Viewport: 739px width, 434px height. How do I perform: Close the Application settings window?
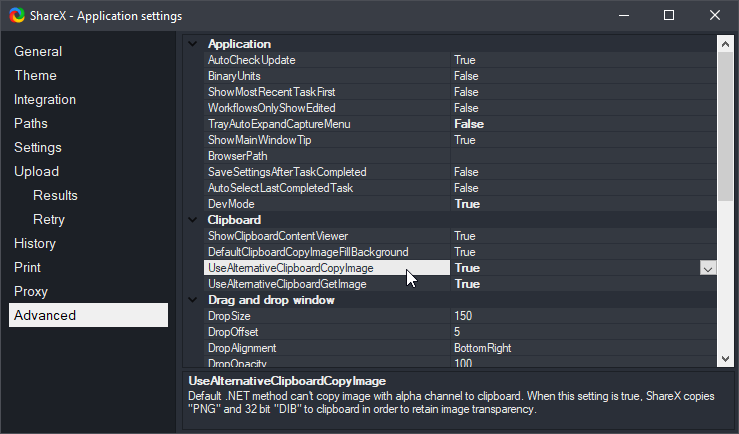click(714, 16)
